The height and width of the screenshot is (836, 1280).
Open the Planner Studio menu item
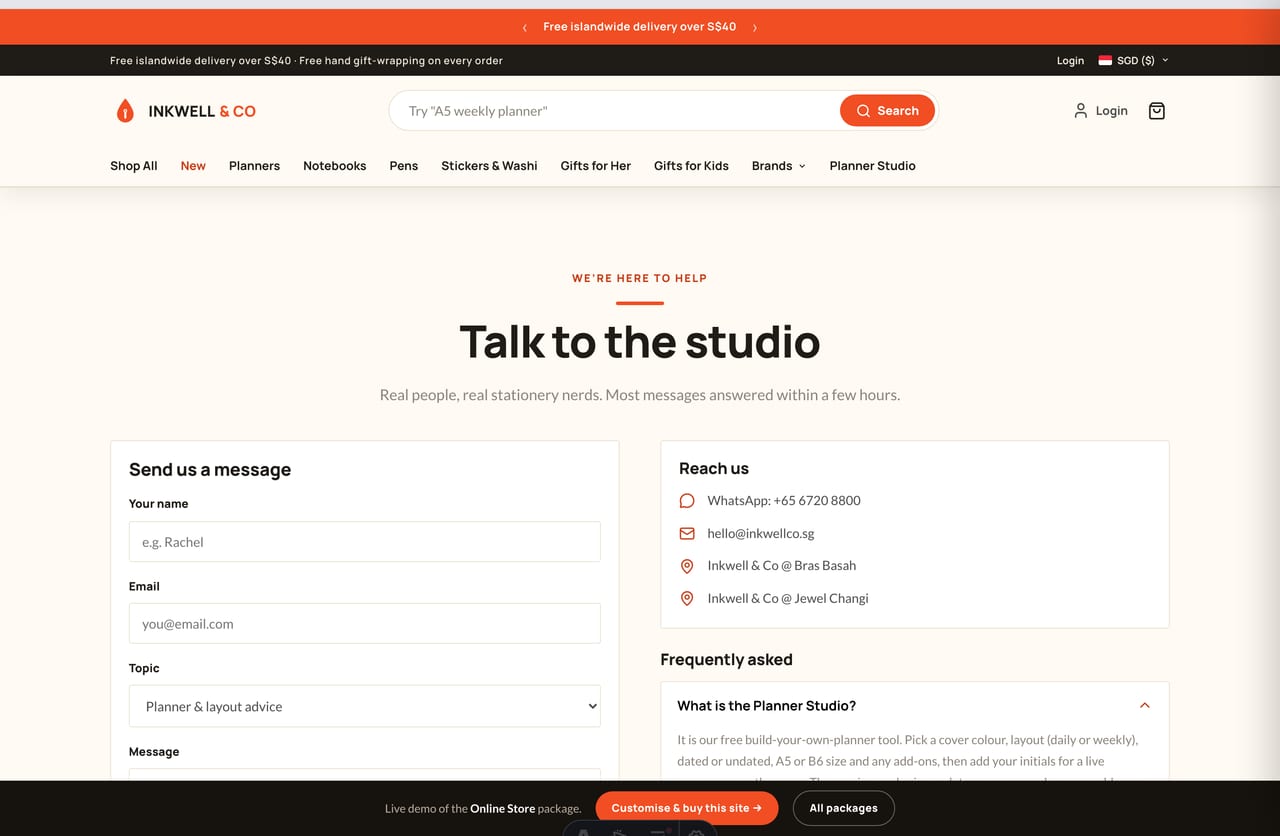pyautogui.click(x=873, y=166)
